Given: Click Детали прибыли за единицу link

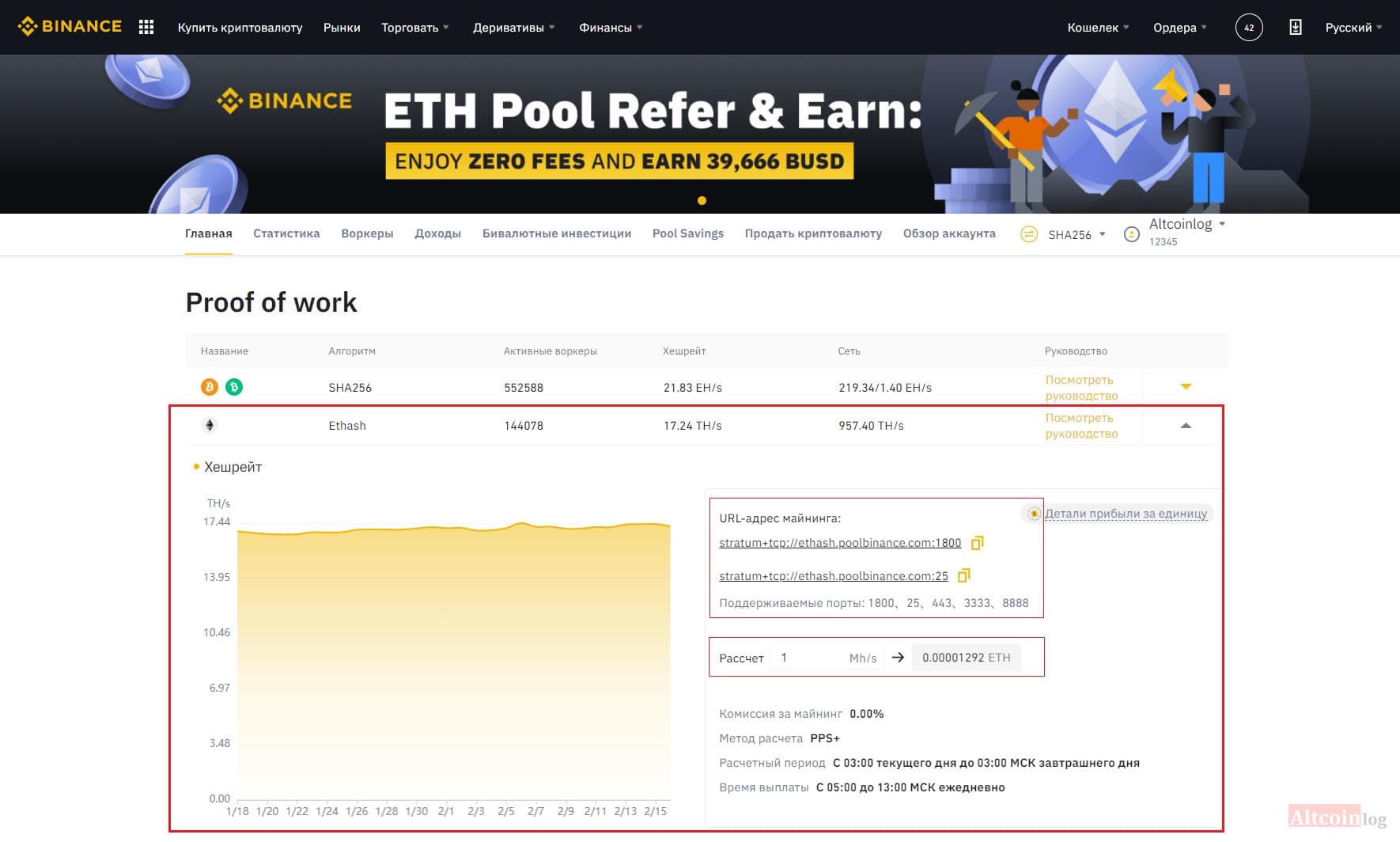Looking at the screenshot, I should [1126, 514].
